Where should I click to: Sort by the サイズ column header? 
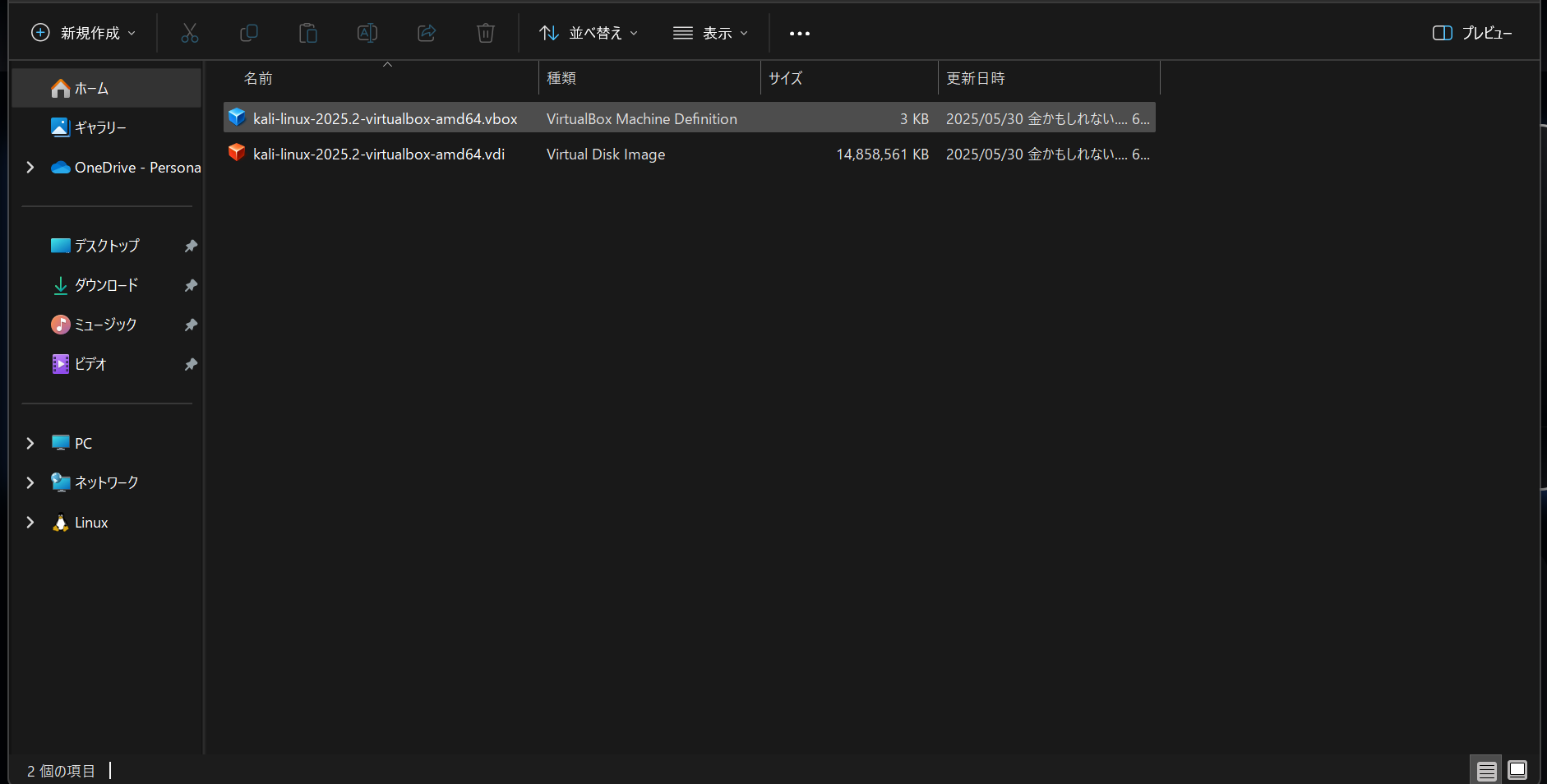click(x=849, y=78)
